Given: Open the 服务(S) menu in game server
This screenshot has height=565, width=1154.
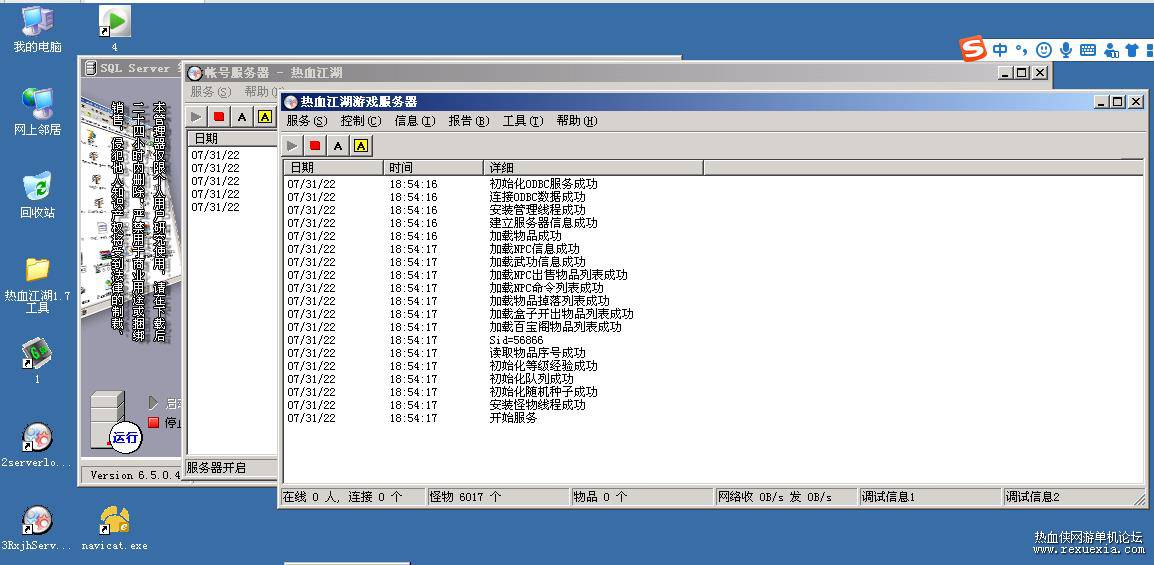Looking at the screenshot, I should click(307, 121).
